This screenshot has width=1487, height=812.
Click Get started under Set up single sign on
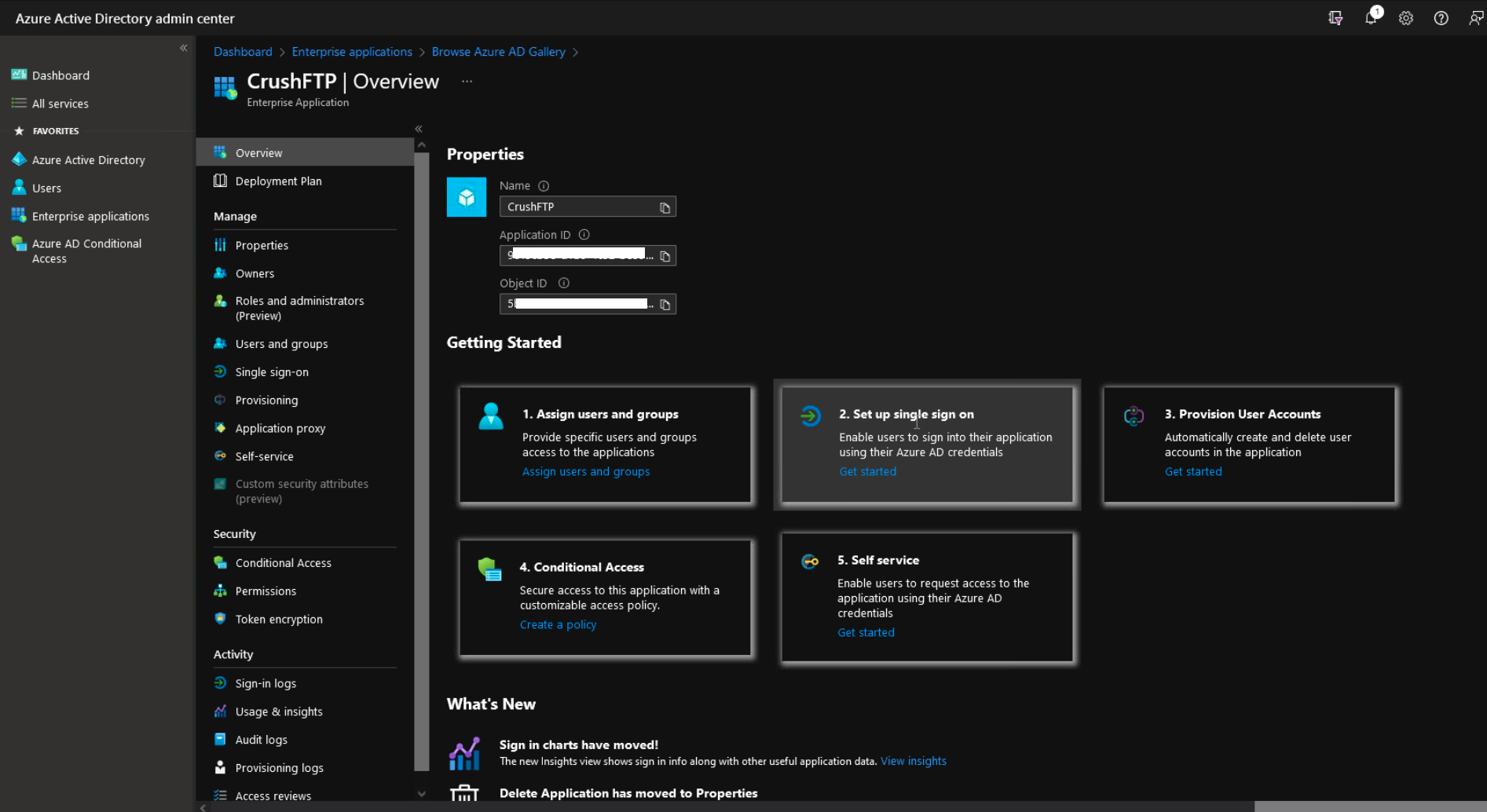pos(867,472)
